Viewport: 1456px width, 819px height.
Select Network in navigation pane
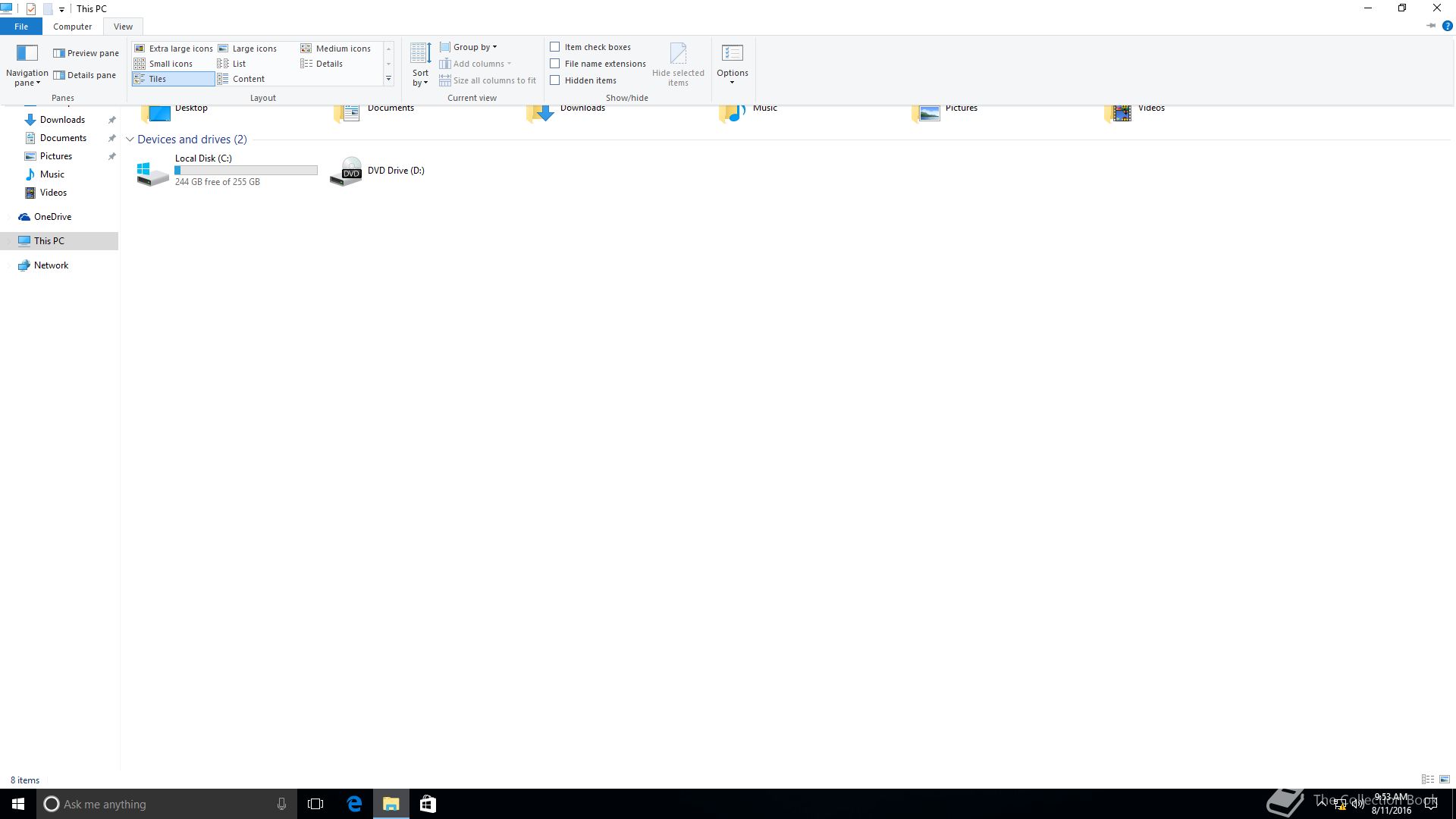coord(51,265)
